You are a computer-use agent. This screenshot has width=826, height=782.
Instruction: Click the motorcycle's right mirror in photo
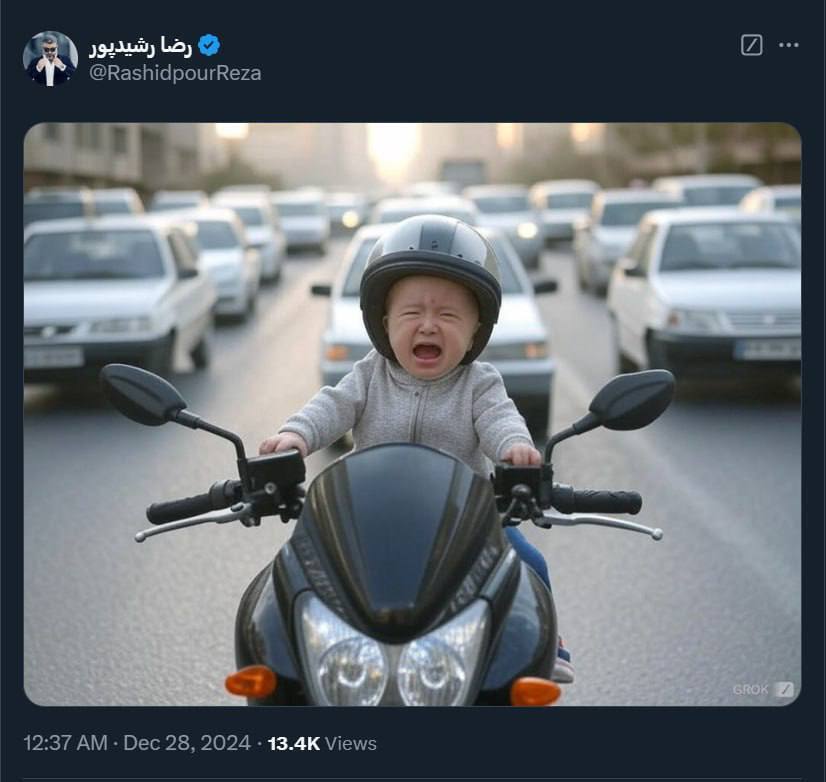(631, 399)
